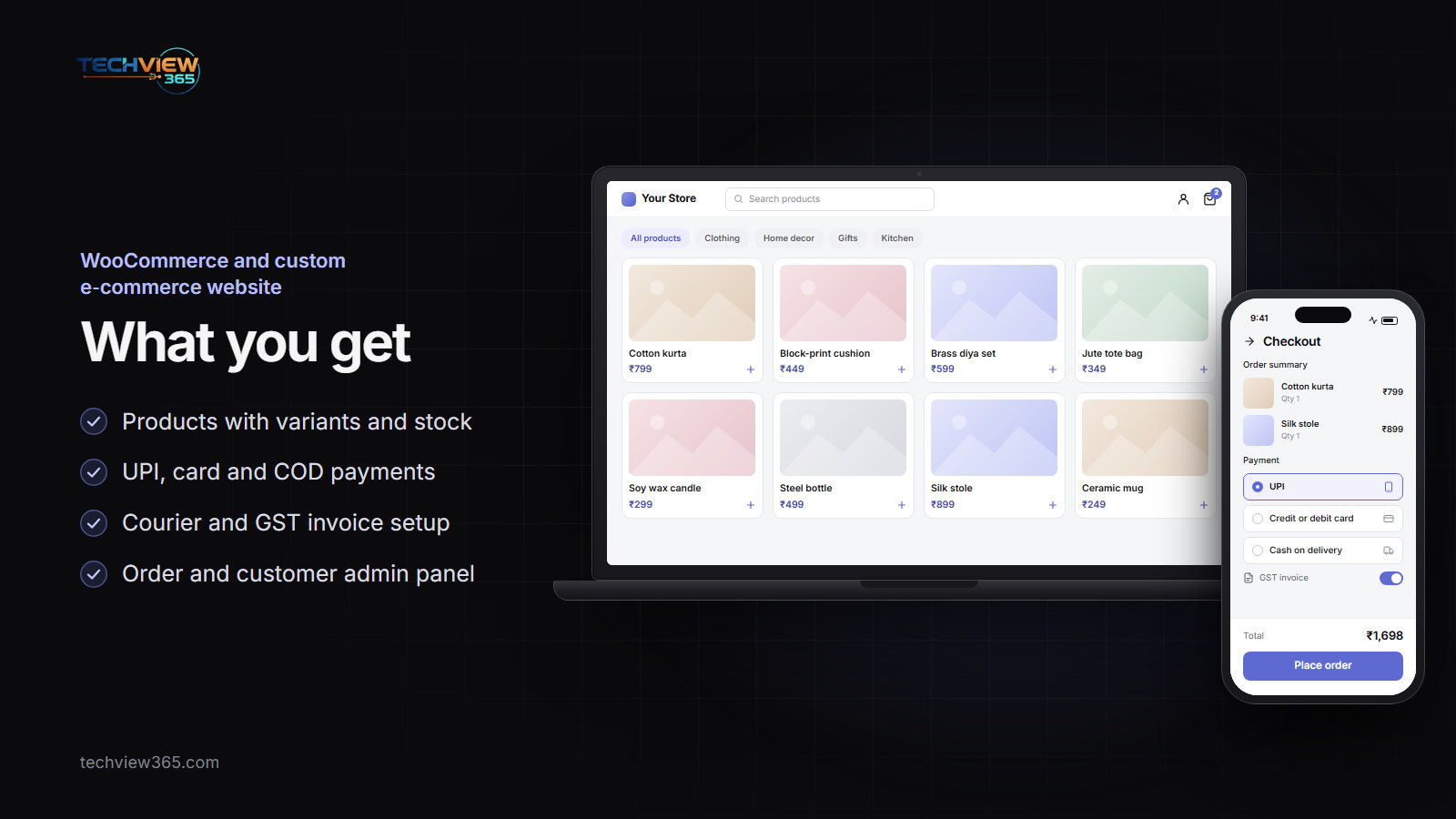Screen dimensions: 1456x819
Task: Click the ₹249 price text
Action: 1094,505
